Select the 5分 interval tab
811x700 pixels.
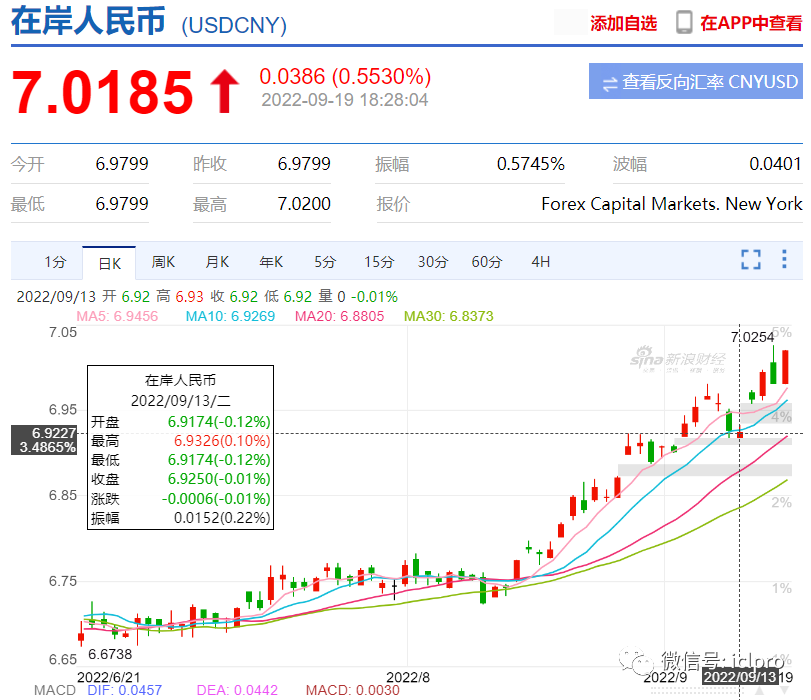325,262
